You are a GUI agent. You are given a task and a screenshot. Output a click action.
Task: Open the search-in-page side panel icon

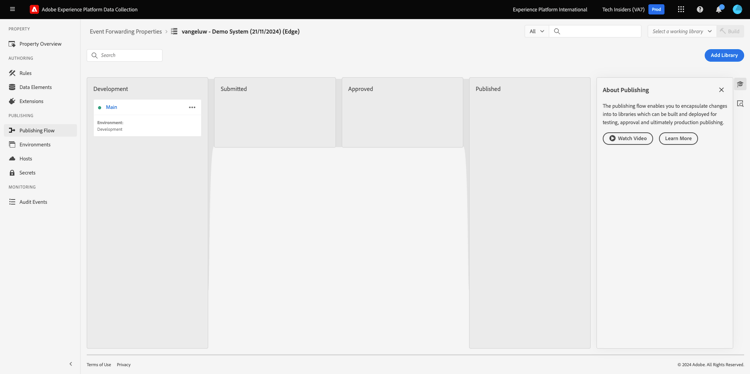click(x=740, y=103)
